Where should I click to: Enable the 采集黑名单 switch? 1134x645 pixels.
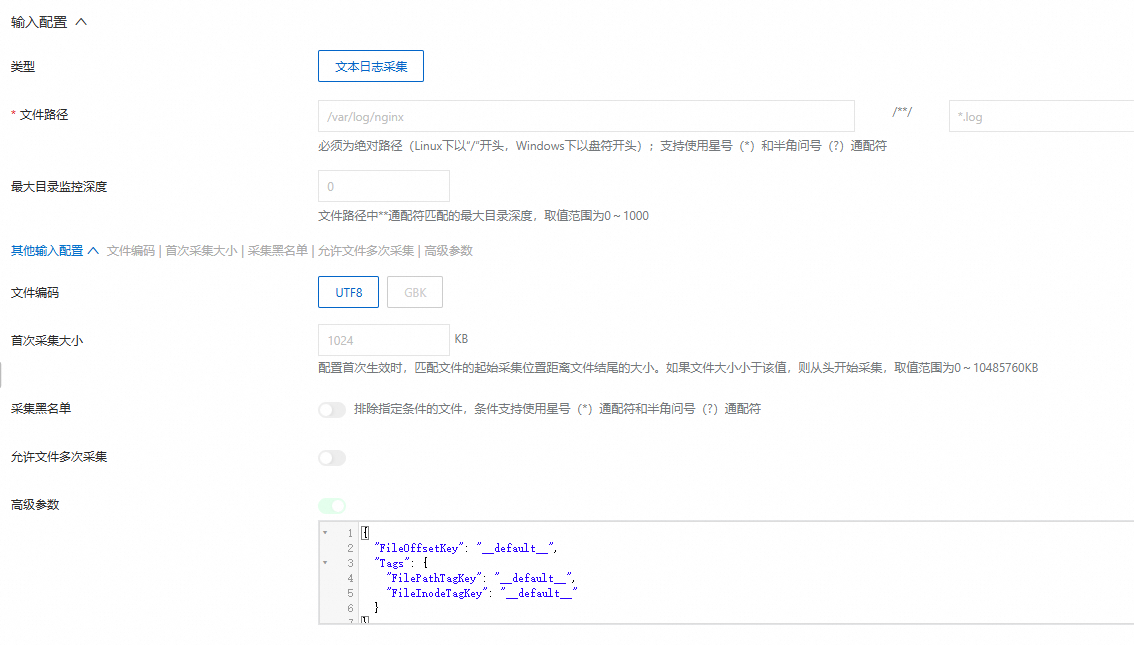coord(331,409)
